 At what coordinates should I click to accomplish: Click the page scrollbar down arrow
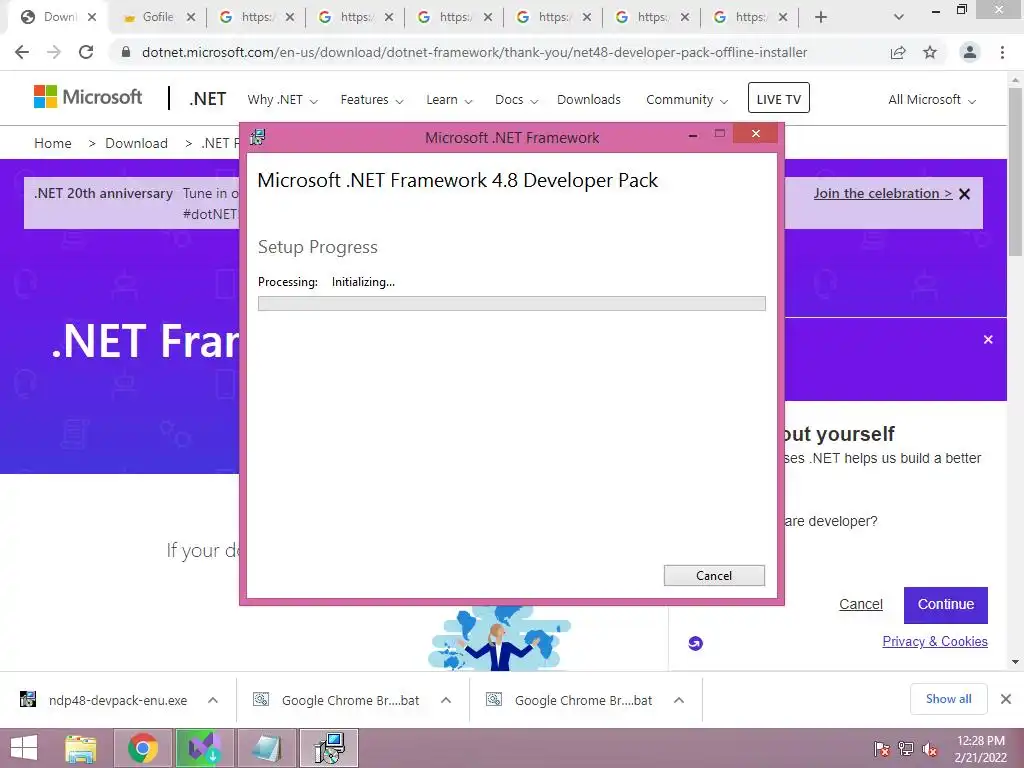pos(1016,662)
